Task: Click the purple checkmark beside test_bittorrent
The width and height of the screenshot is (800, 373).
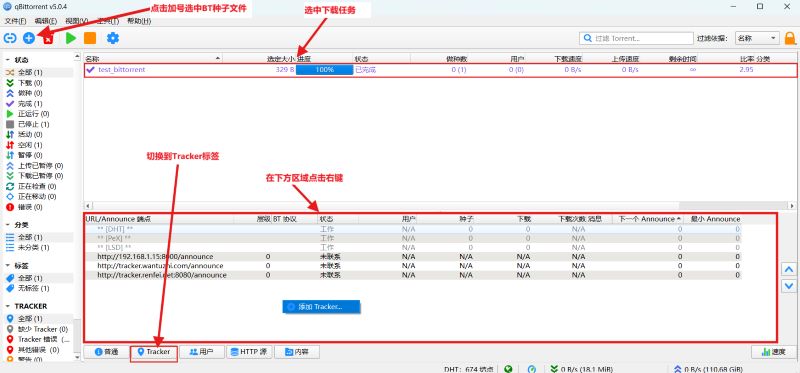Action: click(90, 69)
